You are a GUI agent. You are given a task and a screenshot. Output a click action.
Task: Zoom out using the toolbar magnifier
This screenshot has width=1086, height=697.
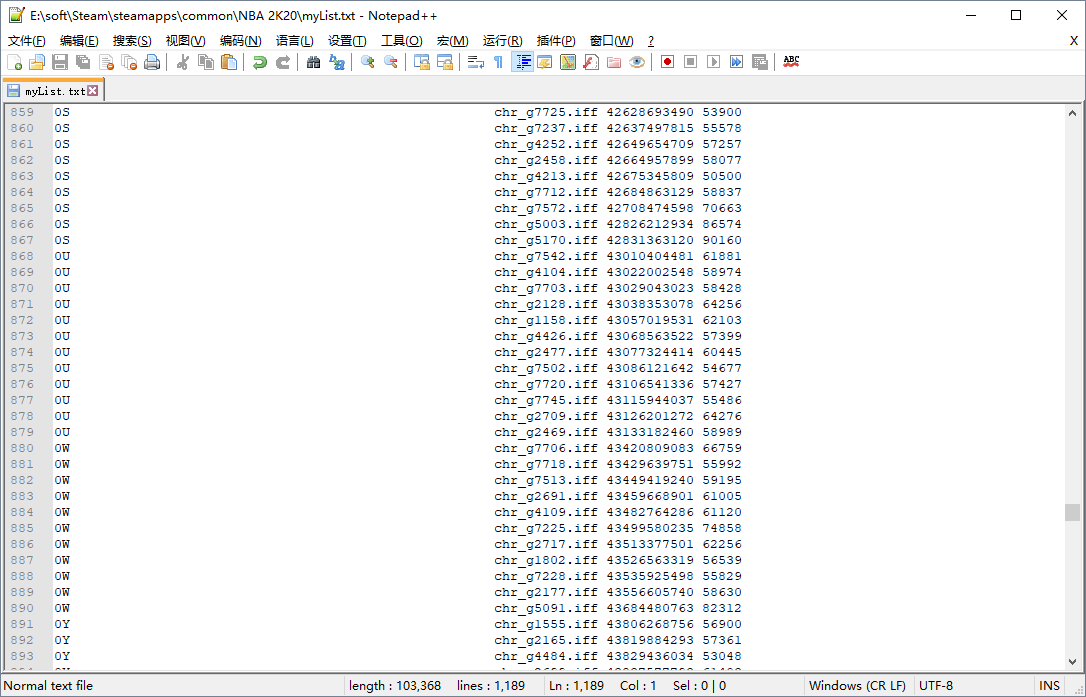(x=391, y=62)
